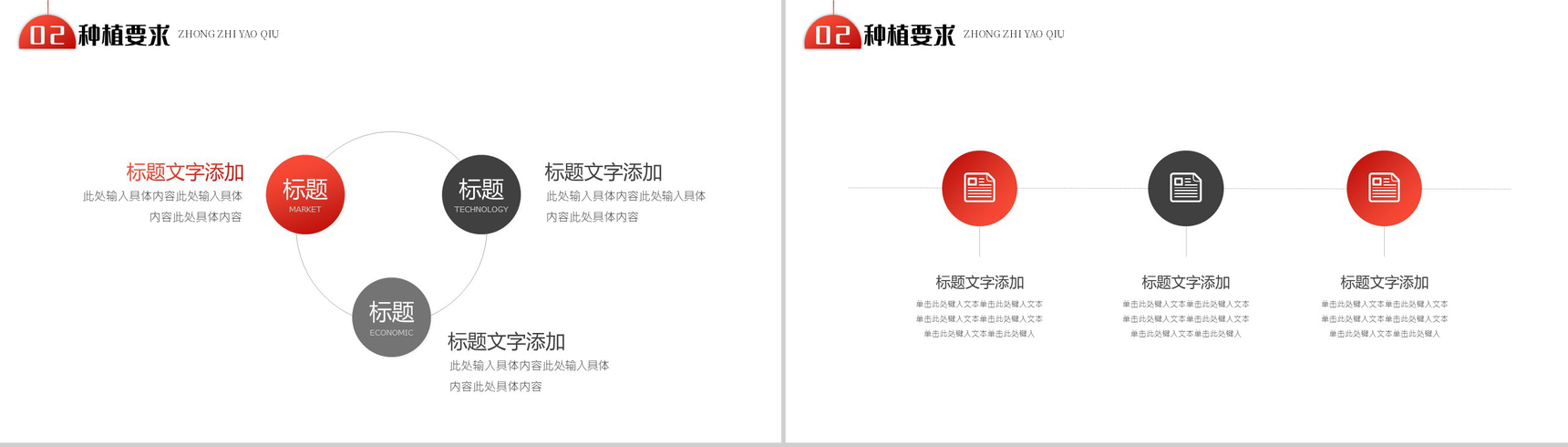The image size is (1568, 447).
Task: Select body text next to the ECONOMIC circle
Action: click(529, 376)
